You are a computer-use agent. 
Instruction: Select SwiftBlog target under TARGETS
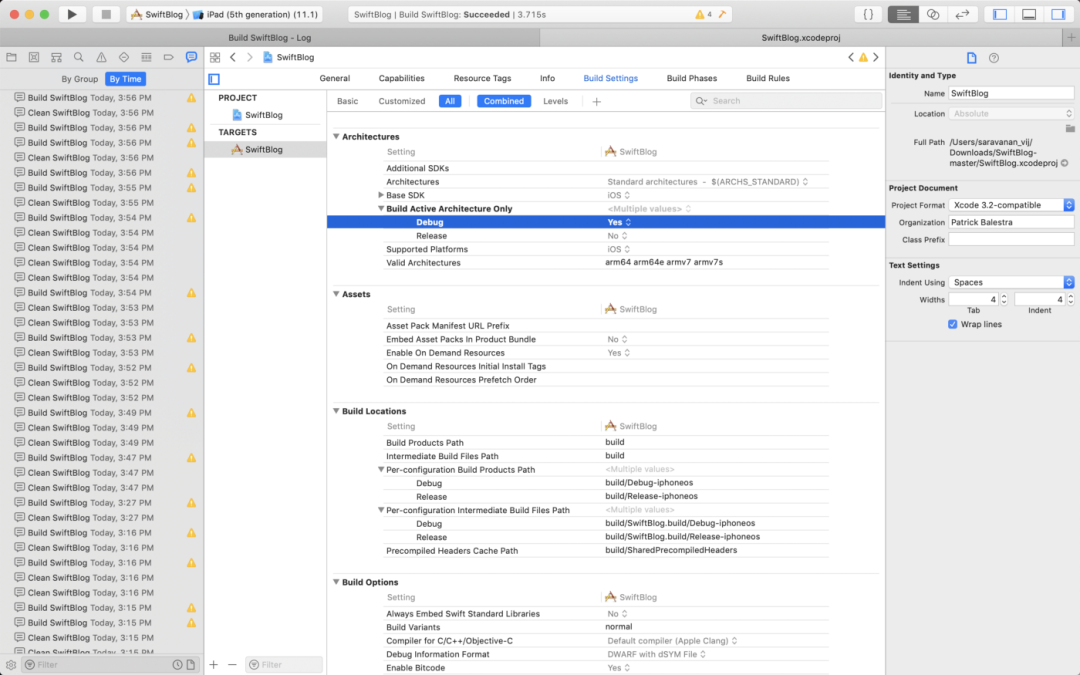(x=265, y=149)
